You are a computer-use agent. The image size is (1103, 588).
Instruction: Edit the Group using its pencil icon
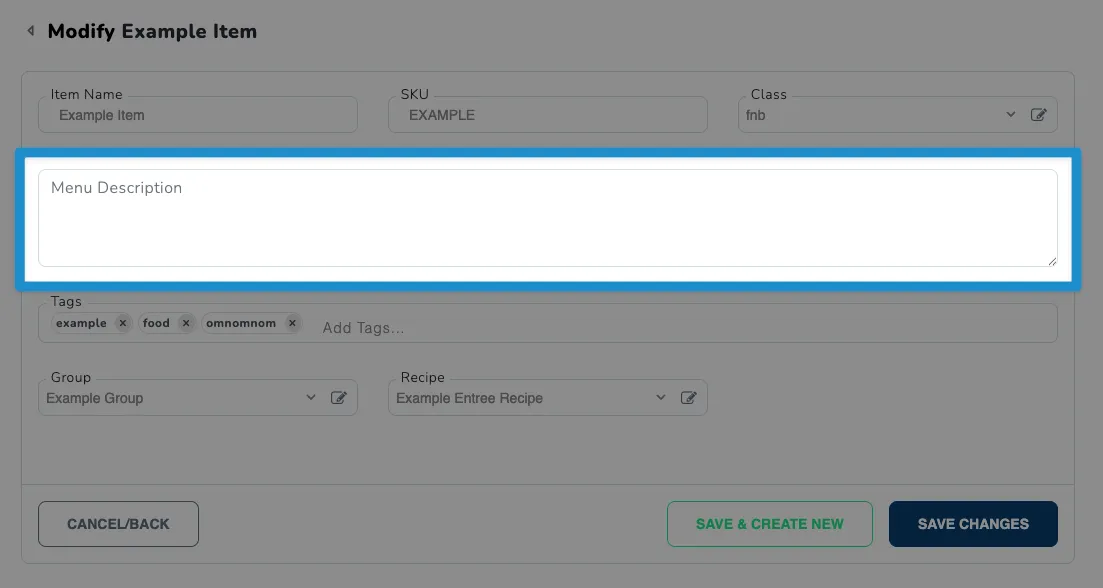(x=338, y=398)
